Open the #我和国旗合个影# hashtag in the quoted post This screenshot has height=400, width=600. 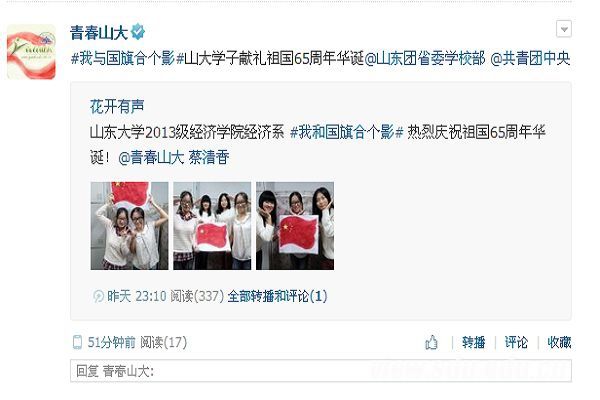pyautogui.click(x=347, y=132)
